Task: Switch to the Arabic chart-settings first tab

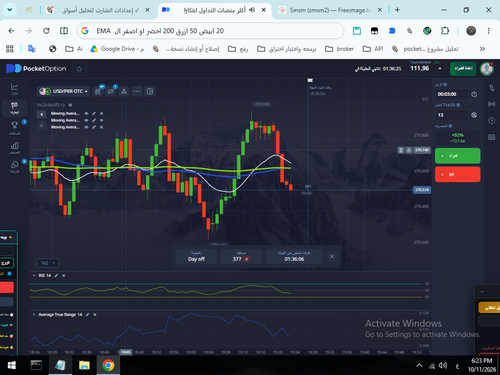Action: pos(98,10)
